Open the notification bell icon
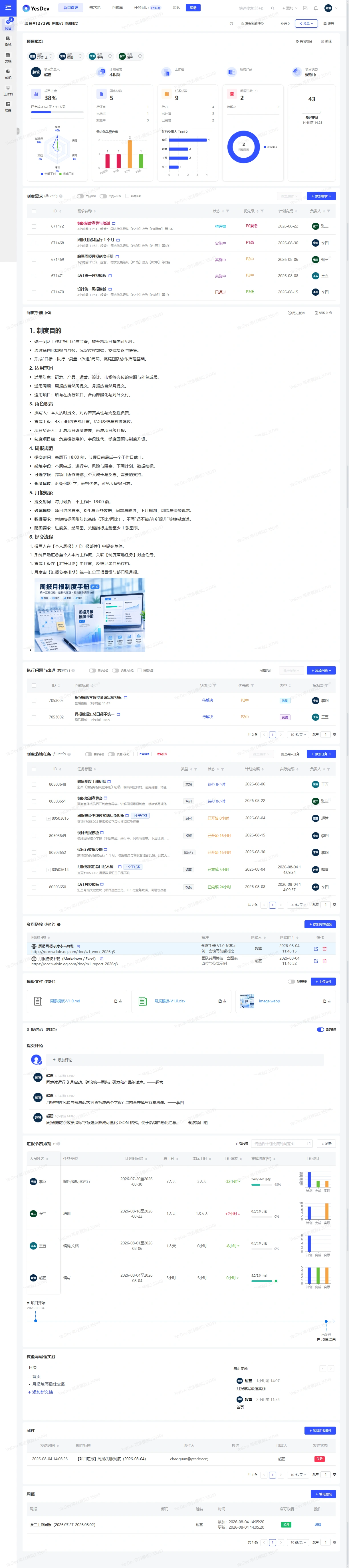Image resolution: width=349 pixels, height=1568 pixels. click(316, 8)
